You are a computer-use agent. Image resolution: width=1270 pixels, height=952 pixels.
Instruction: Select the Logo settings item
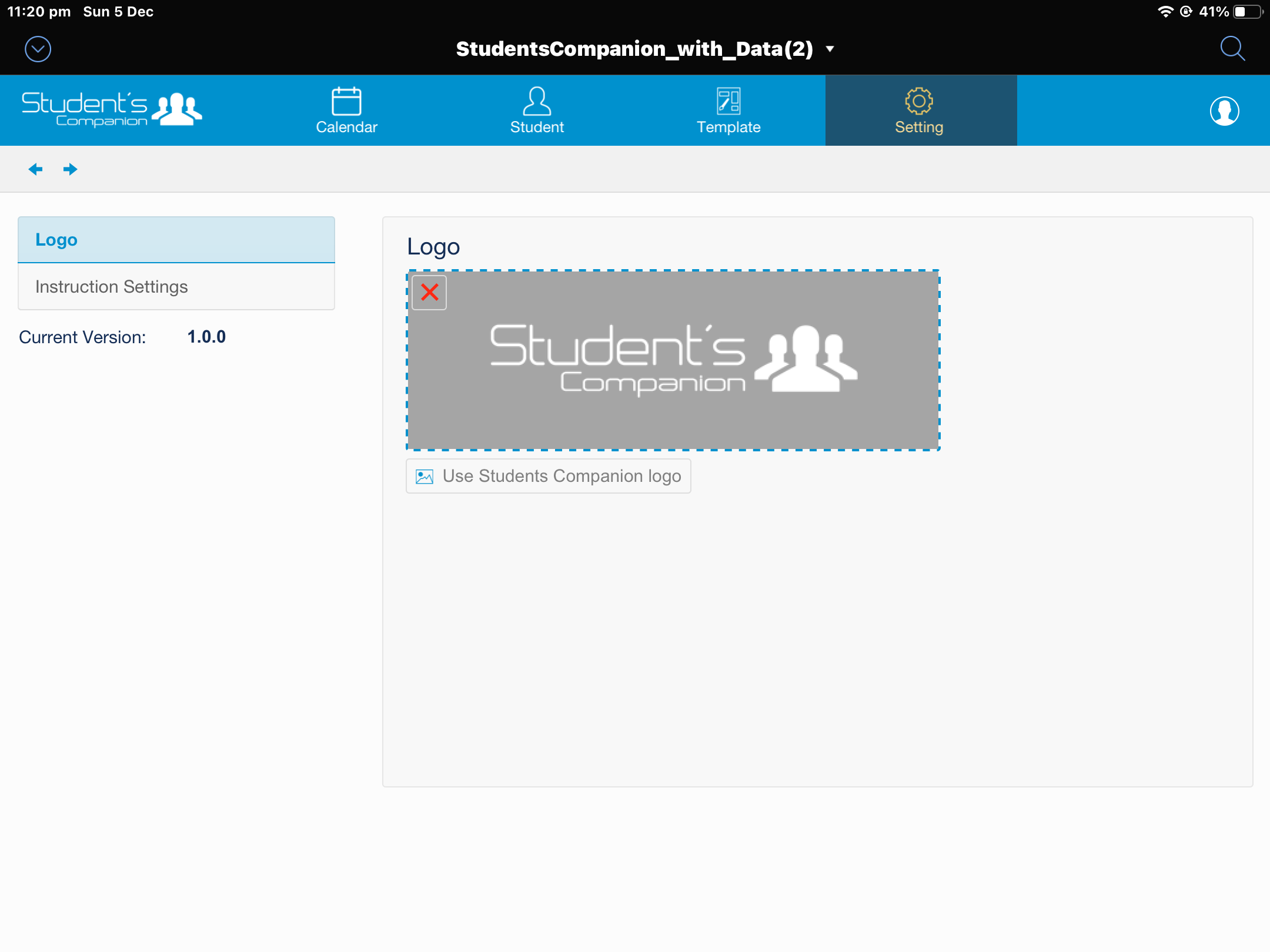pyautogui.click(x=176, y=240)
